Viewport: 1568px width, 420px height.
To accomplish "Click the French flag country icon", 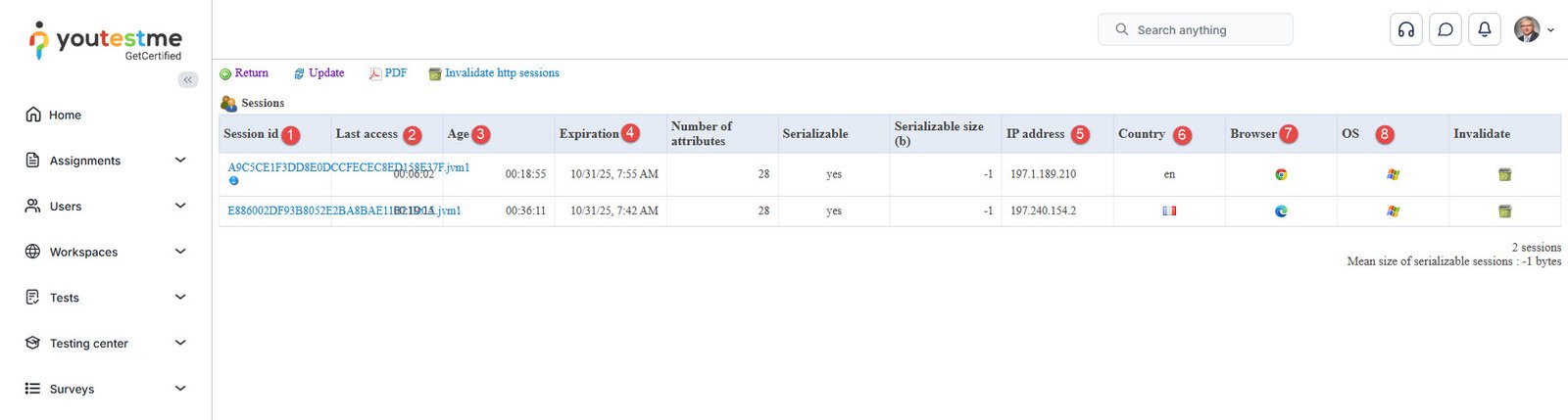I will (x=1169, y=210).
